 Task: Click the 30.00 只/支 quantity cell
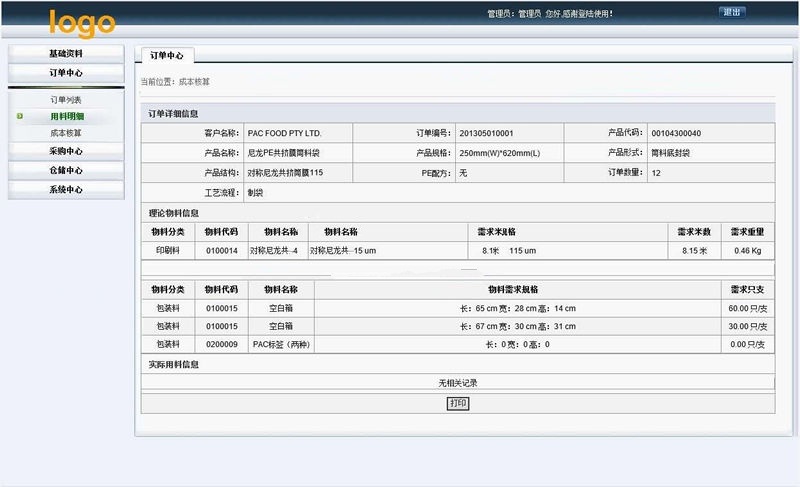tap(747, 326)
